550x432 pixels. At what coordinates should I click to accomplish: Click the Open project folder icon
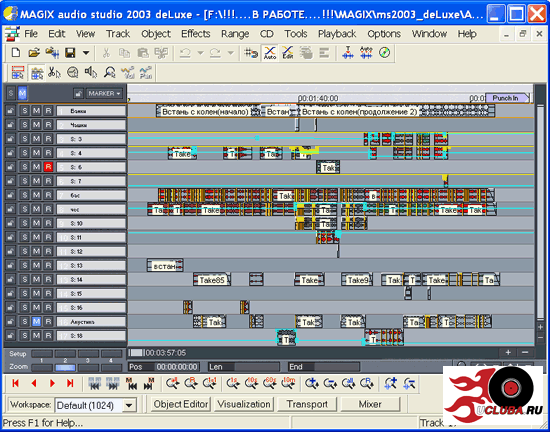34,53
